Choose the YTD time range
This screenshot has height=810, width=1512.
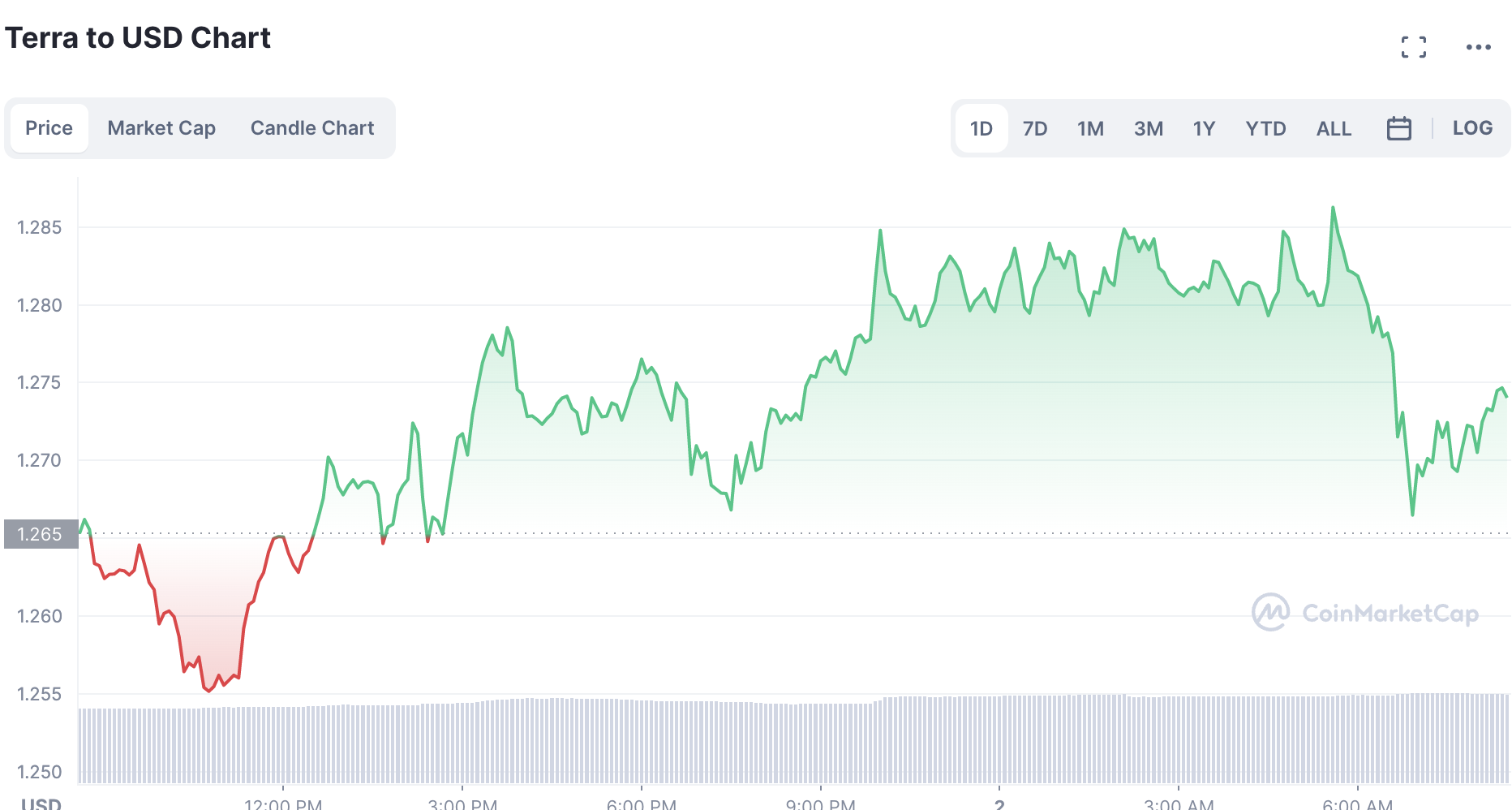click(1265, 128)
